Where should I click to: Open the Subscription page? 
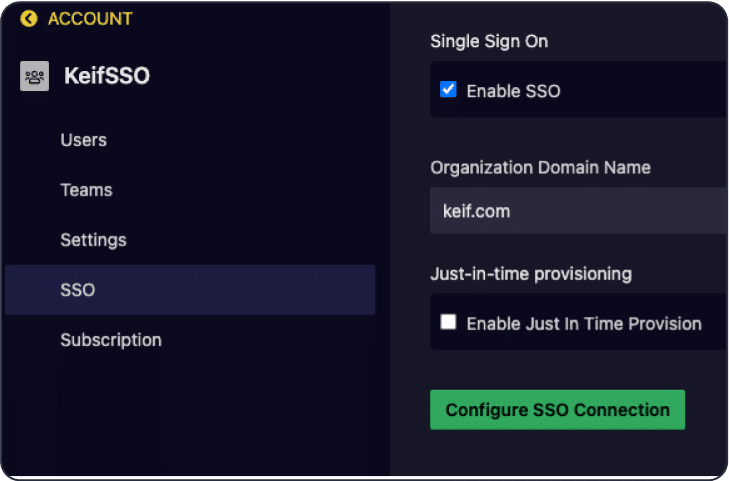point(111,340)
